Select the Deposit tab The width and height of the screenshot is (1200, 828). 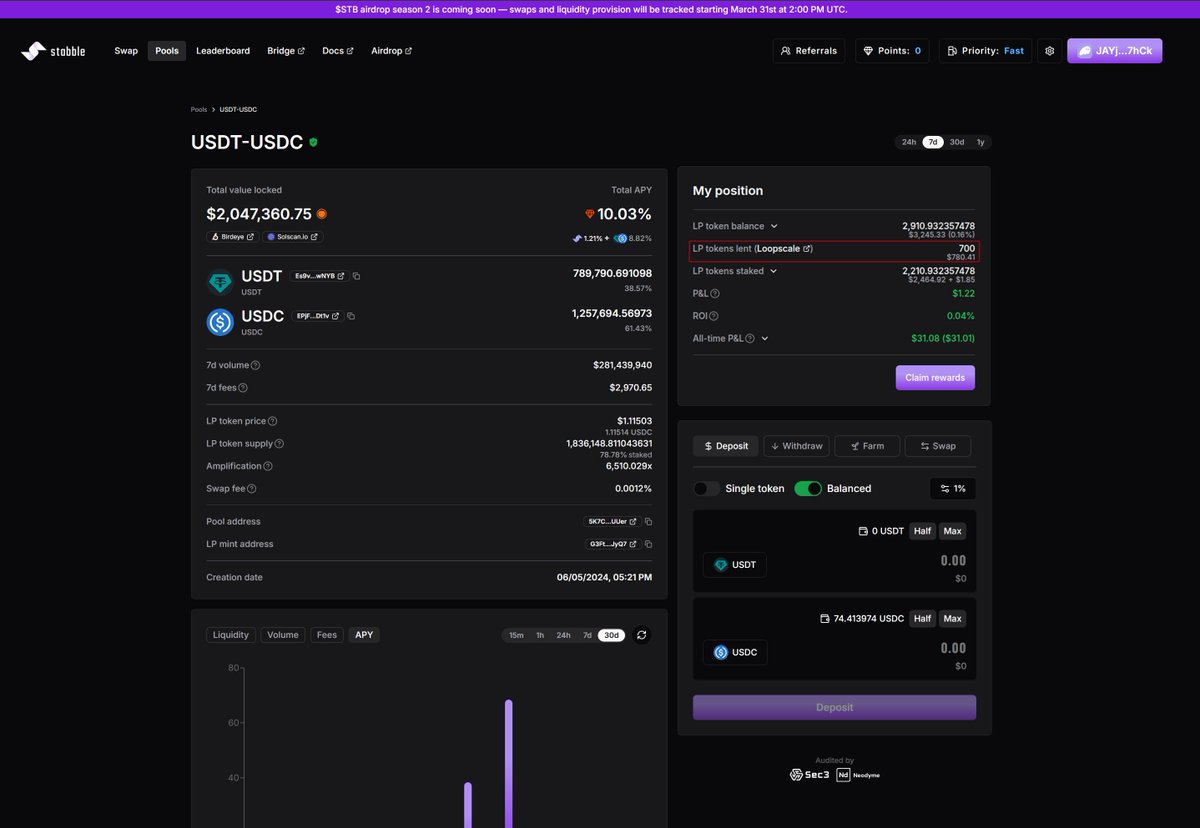[726, 446]
